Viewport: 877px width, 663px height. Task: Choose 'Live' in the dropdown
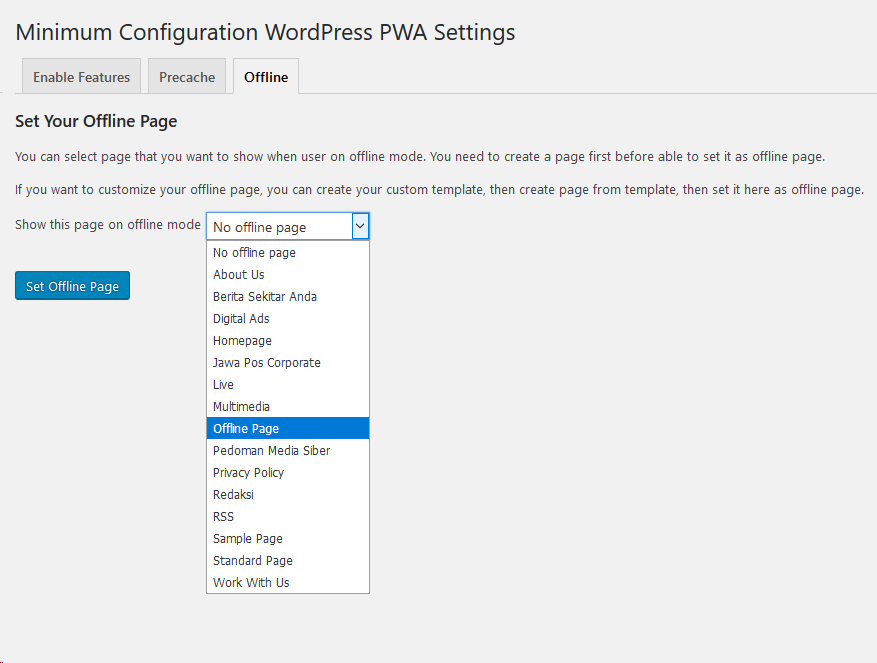(x=287, y=384)
